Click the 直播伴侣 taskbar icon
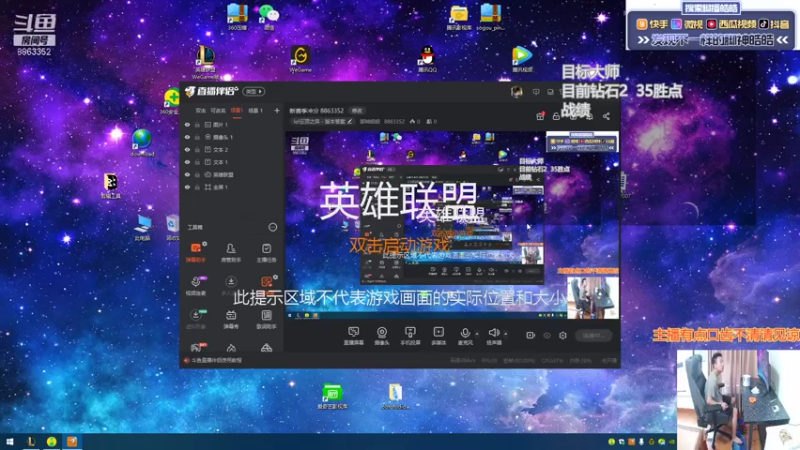Image resolution: width=800 pixels, height=450 pixels. 72,441
